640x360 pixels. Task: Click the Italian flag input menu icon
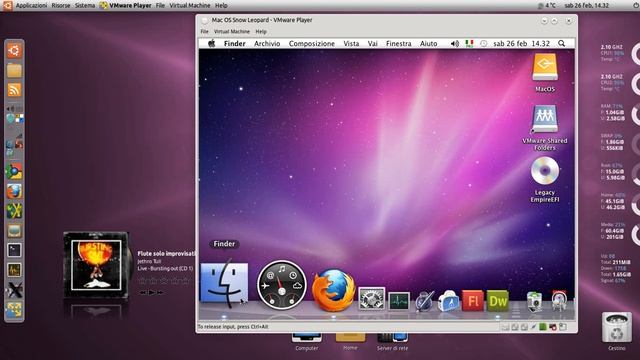coord(469,43)
